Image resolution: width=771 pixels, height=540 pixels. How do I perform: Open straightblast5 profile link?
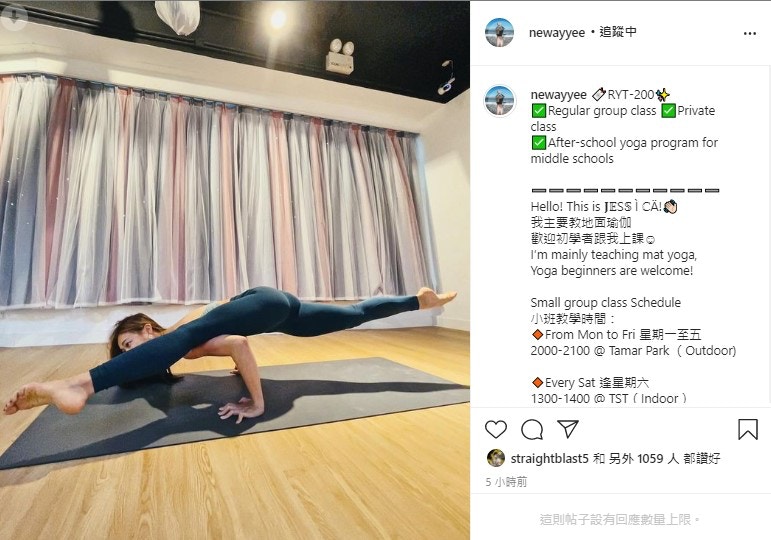549,458
